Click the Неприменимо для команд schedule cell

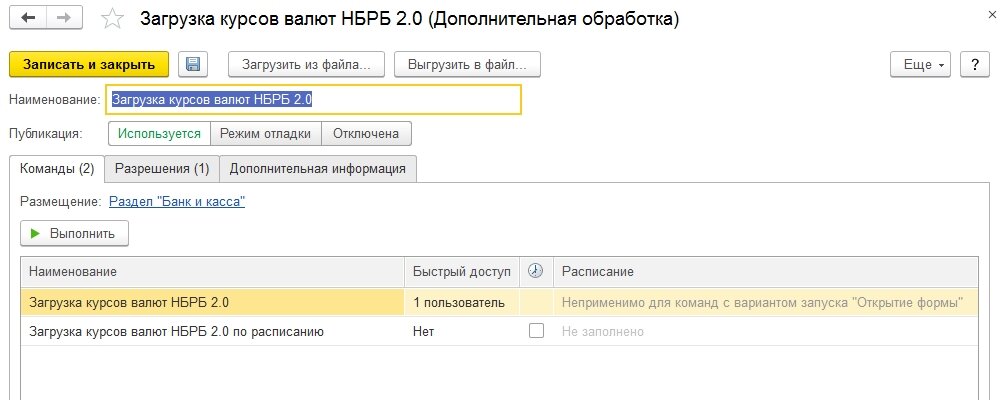765,302
